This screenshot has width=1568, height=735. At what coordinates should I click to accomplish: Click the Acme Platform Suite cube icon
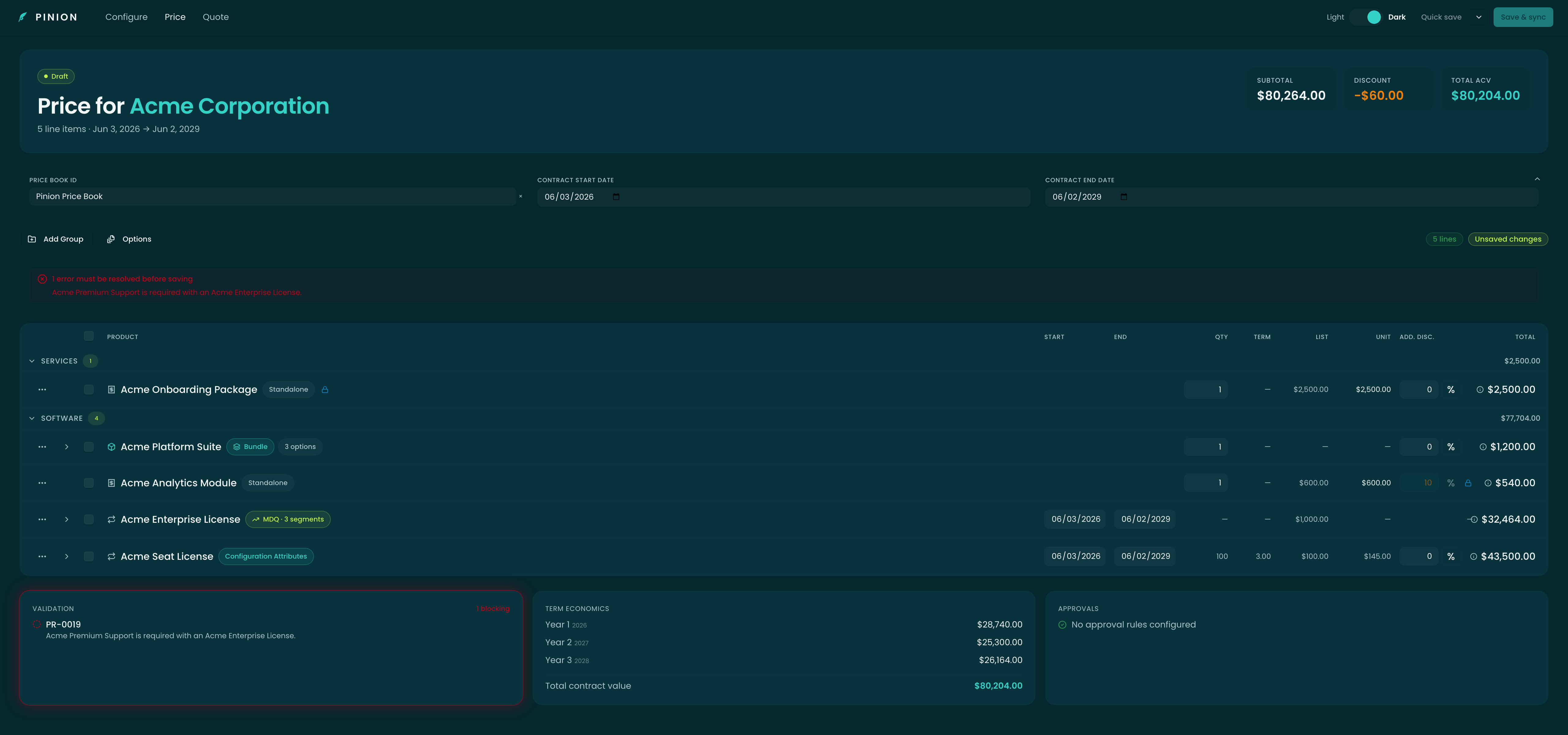111,447
